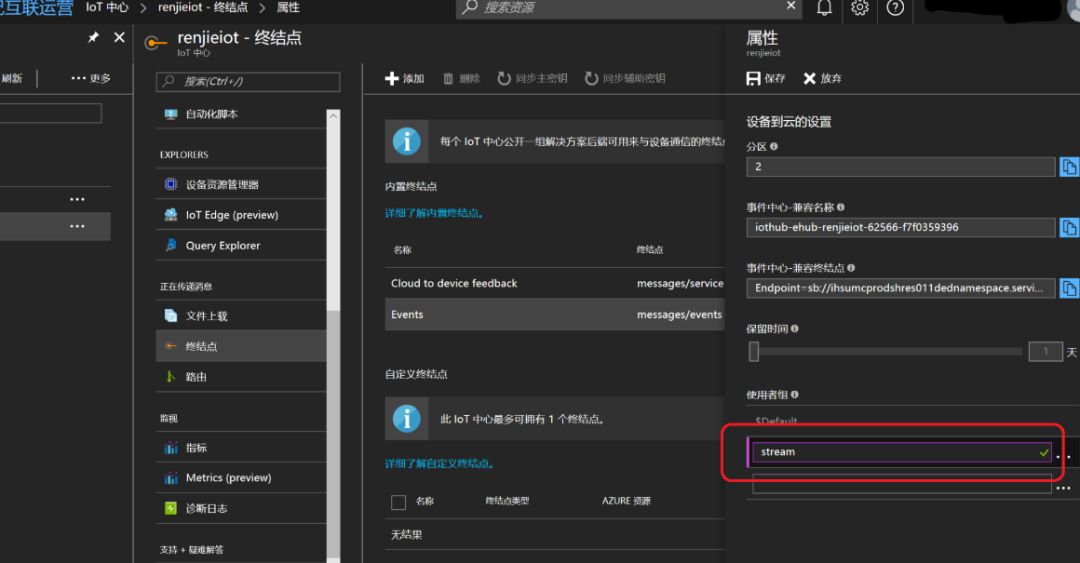This screenshot has height=563, width=1080.
Task: Click the 诊断日志 green icon
Action: coord(171,508)
